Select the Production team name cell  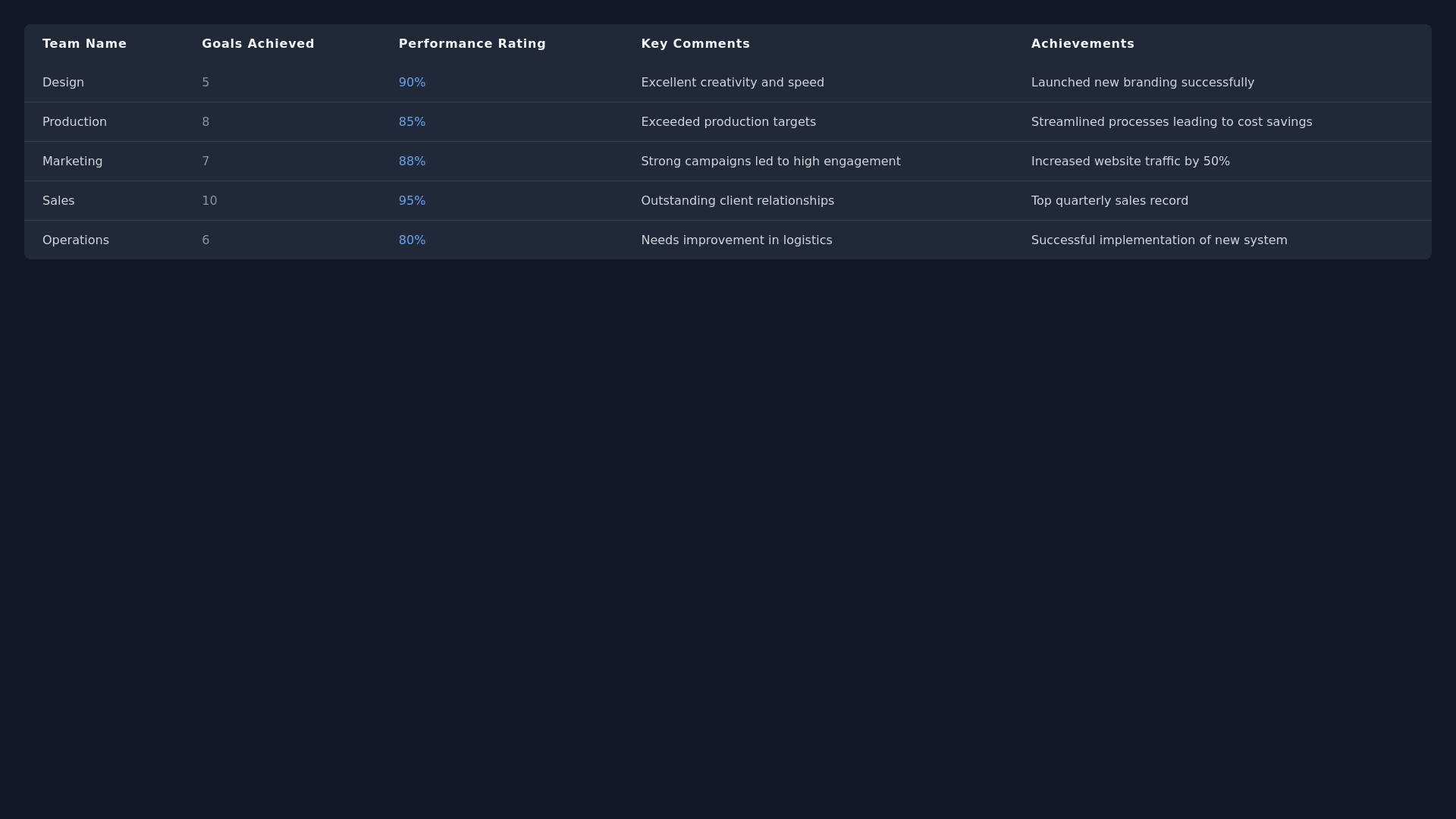point(74,122)
